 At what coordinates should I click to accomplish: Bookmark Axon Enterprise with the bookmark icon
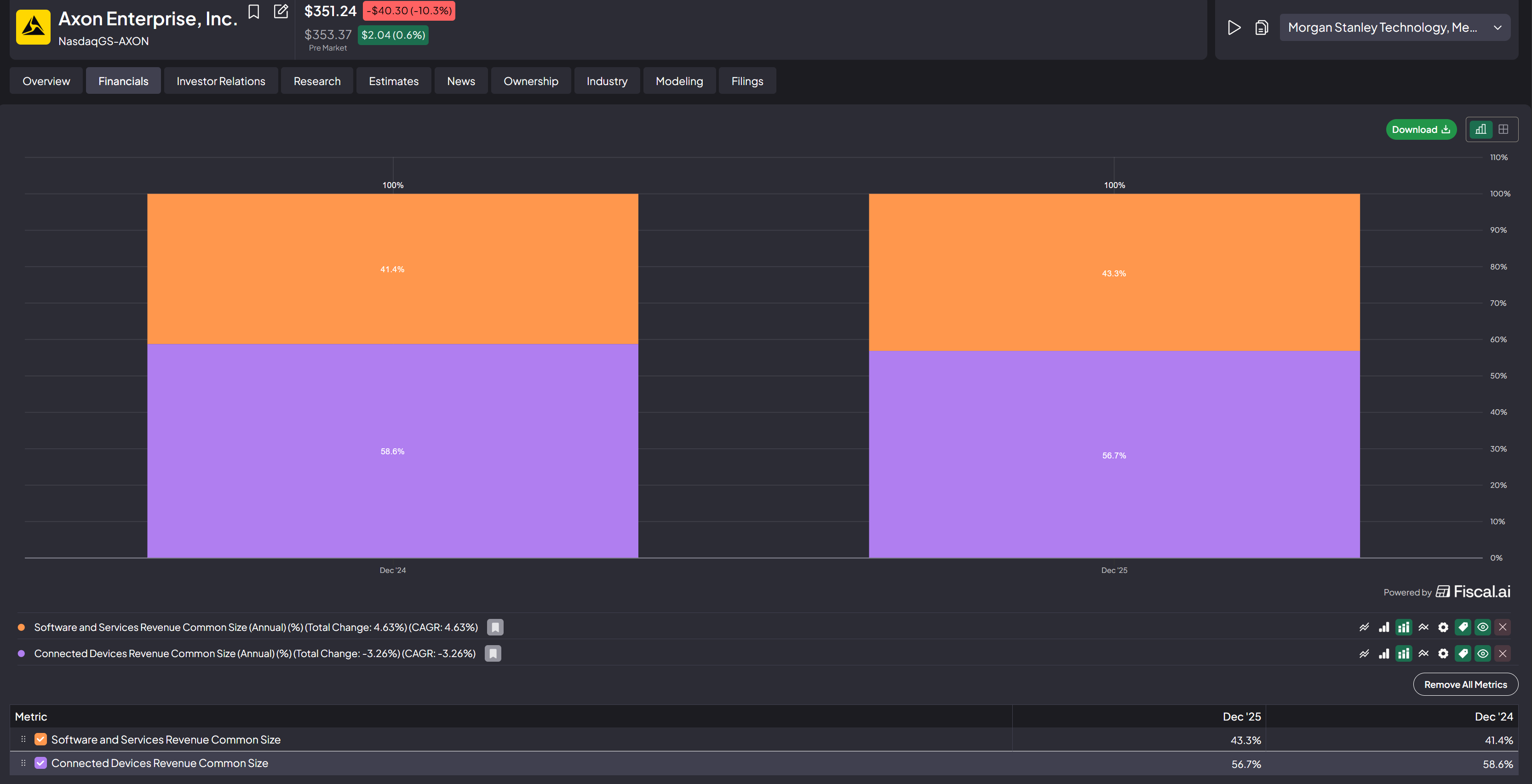point(254,12)
